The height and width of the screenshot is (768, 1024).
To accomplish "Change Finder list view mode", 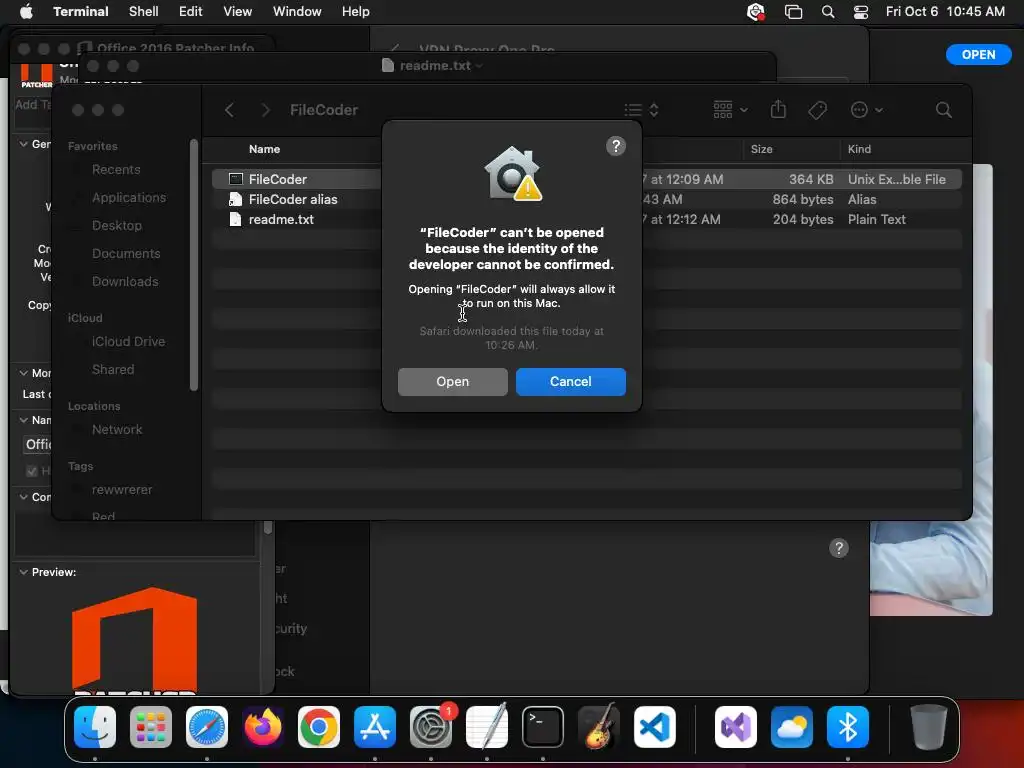I will pyautogui.click(x=641, y=110).
